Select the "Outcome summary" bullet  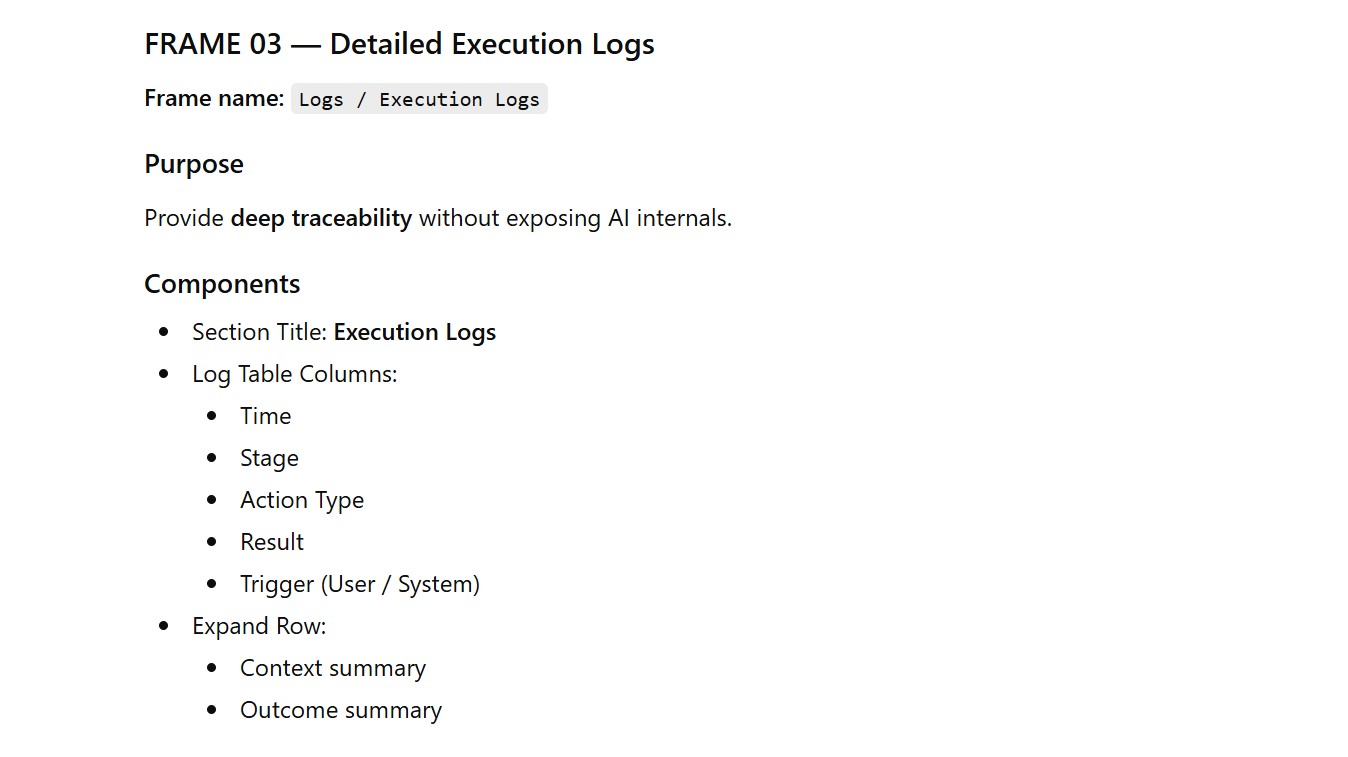click(x=341, y=710)
